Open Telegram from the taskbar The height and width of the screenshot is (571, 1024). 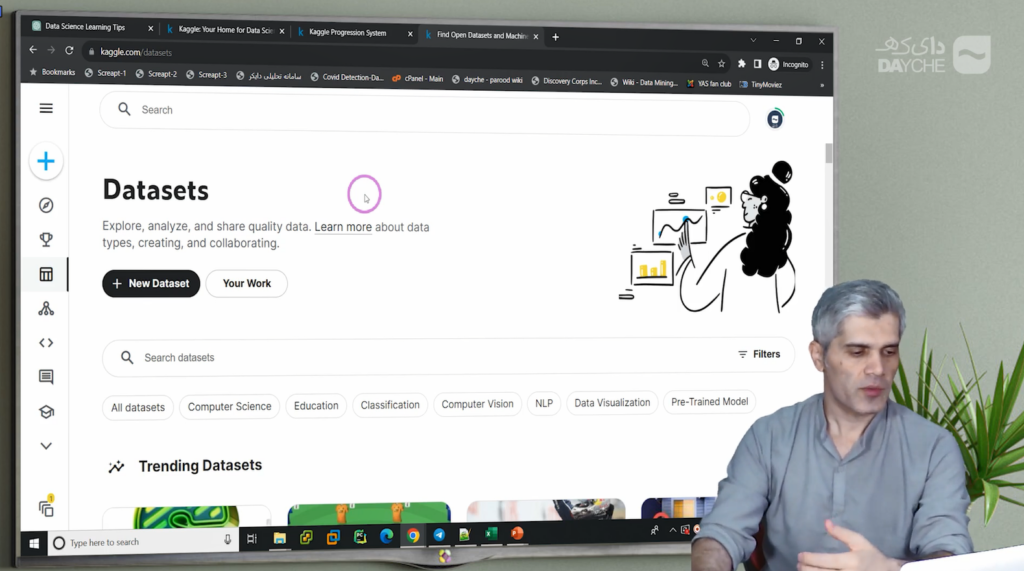tap(439, 535)
